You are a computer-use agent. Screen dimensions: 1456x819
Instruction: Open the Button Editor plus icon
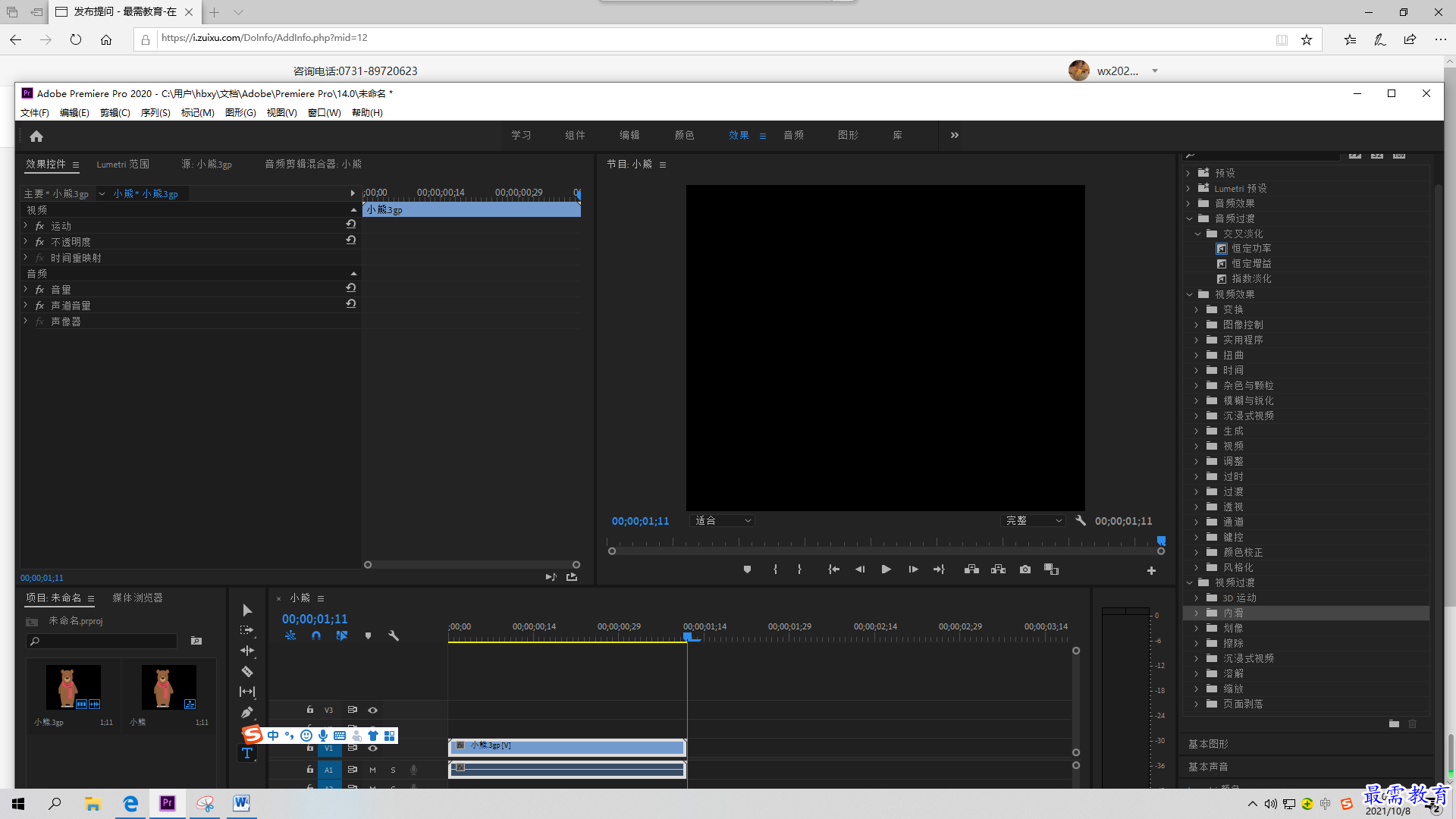coord(1151,571)
